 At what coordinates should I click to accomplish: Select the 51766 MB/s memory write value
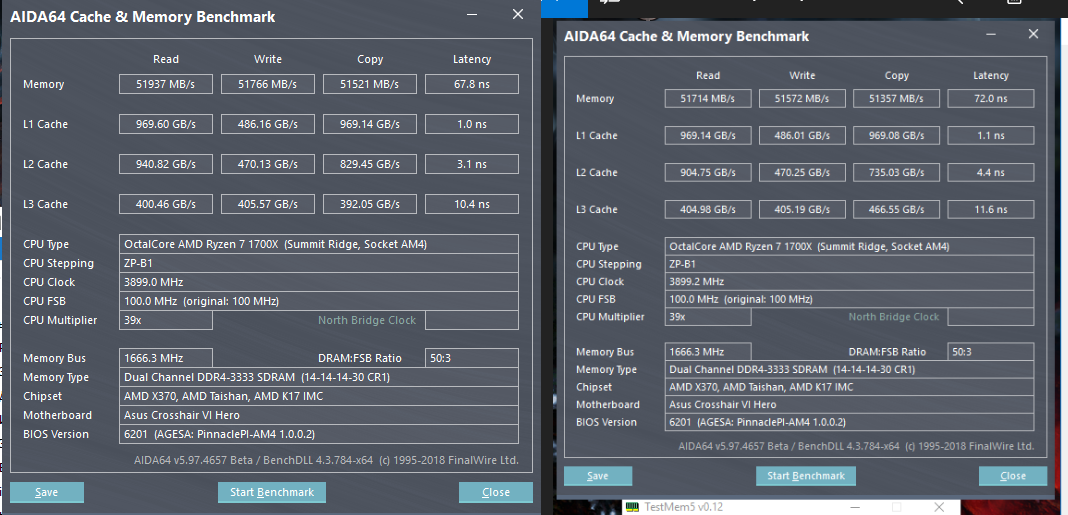[268, 84]
